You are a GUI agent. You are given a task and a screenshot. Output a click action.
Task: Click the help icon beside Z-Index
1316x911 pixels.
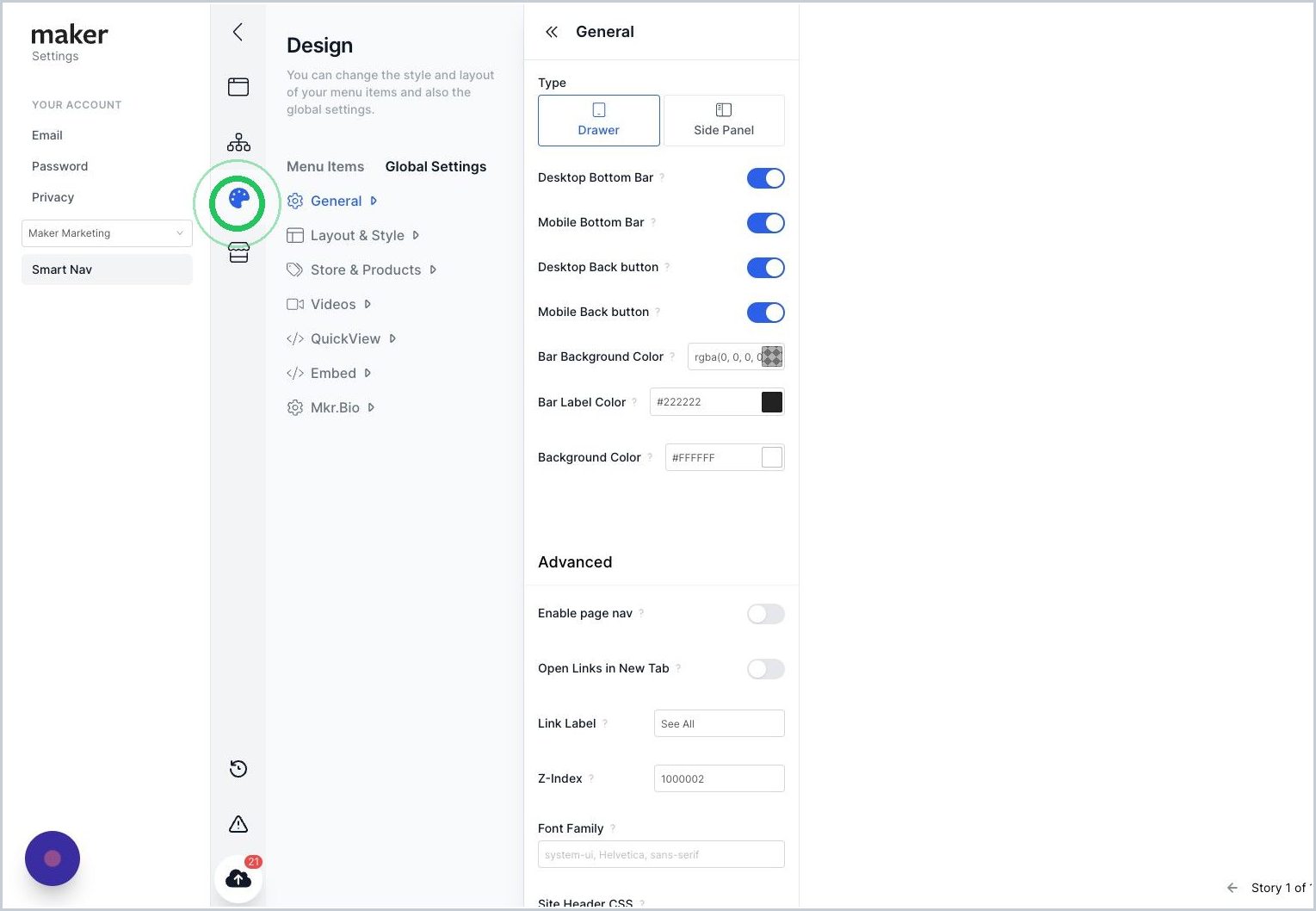(591, 778)
